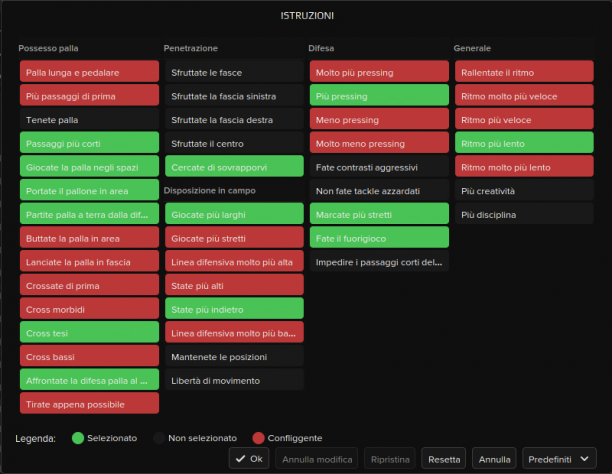The height and width of the screenshot is (474, 612).
Task: Deselect 'Cross tesi' instruction
Action: (x=89, y=332)
